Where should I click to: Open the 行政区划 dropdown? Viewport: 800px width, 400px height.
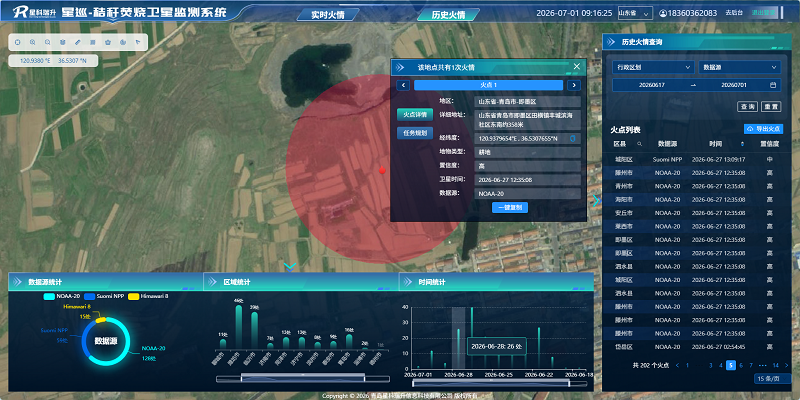[x=653, y=67]
